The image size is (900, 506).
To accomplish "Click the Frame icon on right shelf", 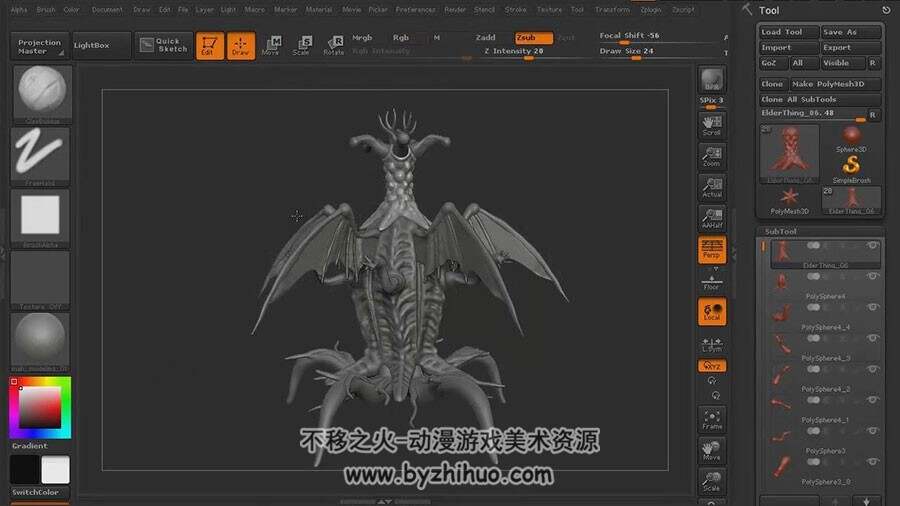I will click(712, 419).
